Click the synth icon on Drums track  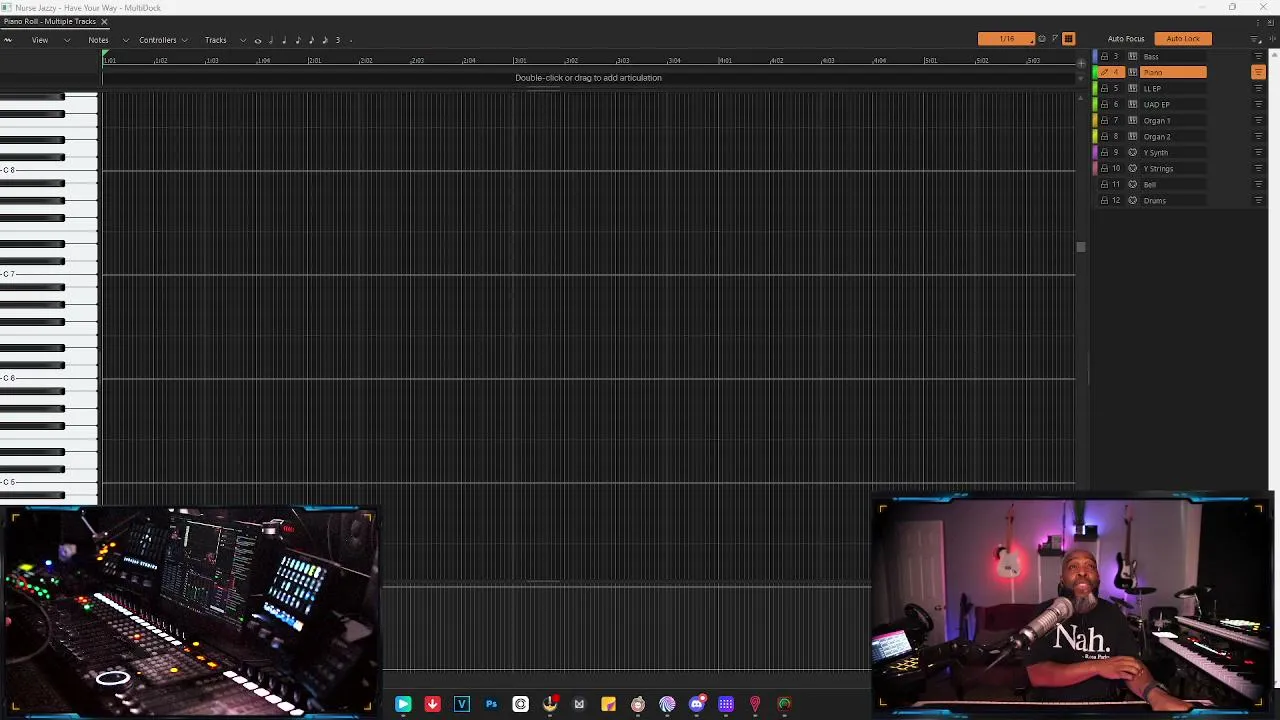[x=1133, y=200]
